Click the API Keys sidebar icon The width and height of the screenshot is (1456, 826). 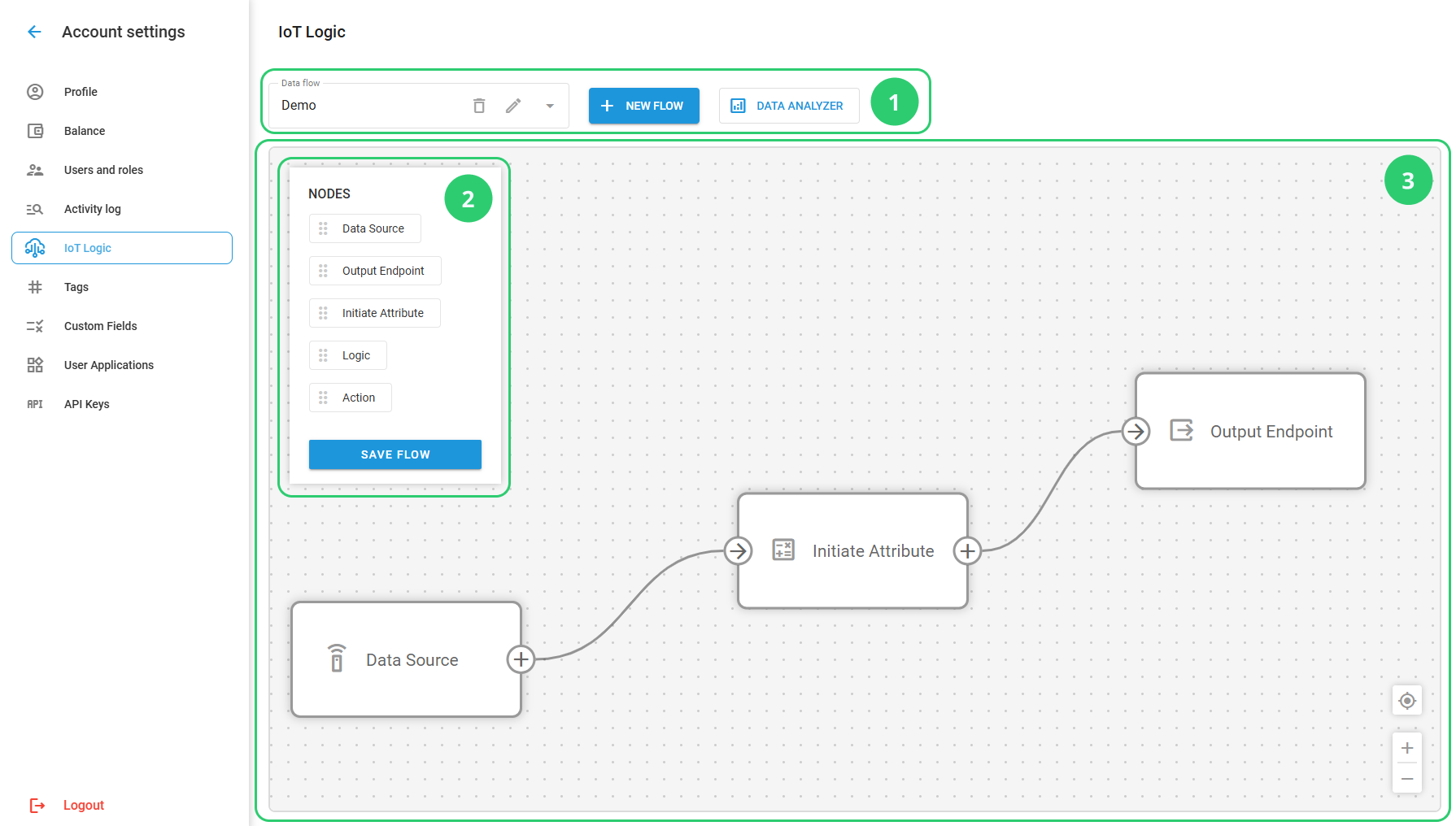click(35, 403)
